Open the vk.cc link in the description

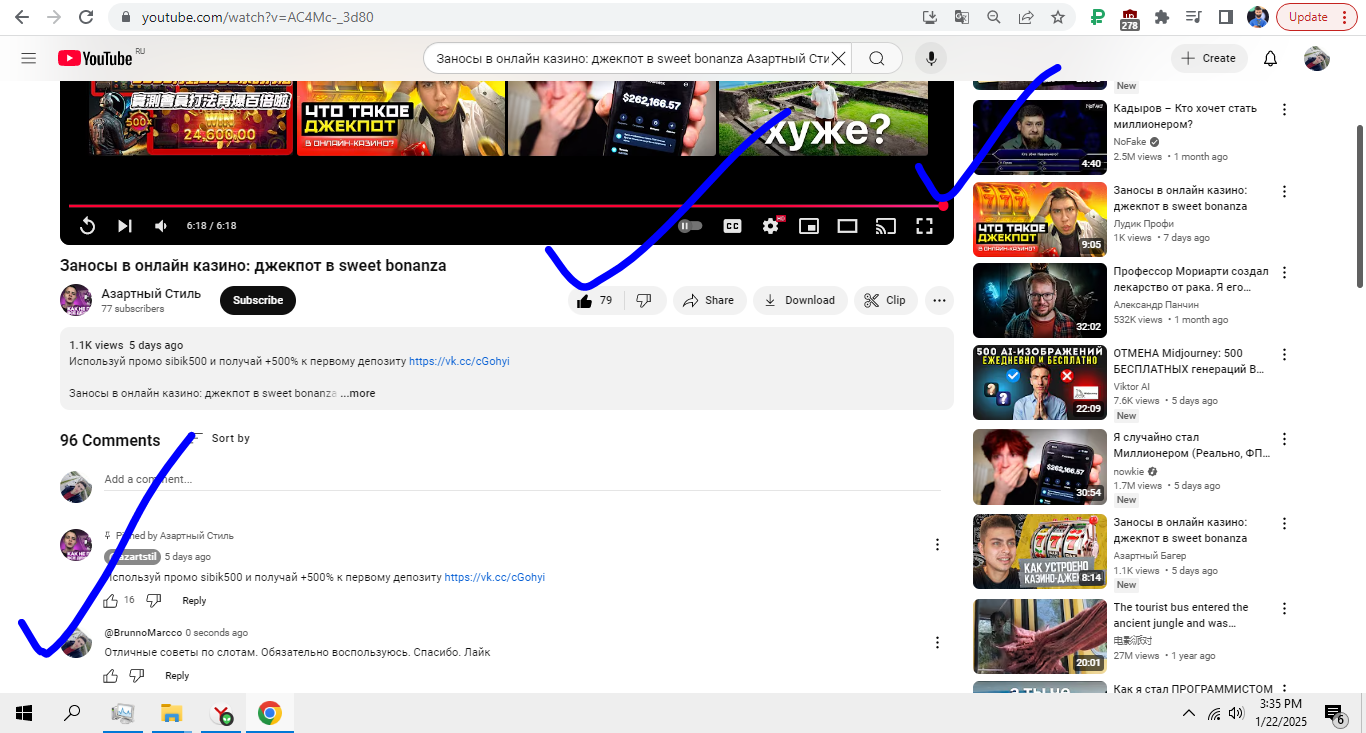click(x=459, y=361)
